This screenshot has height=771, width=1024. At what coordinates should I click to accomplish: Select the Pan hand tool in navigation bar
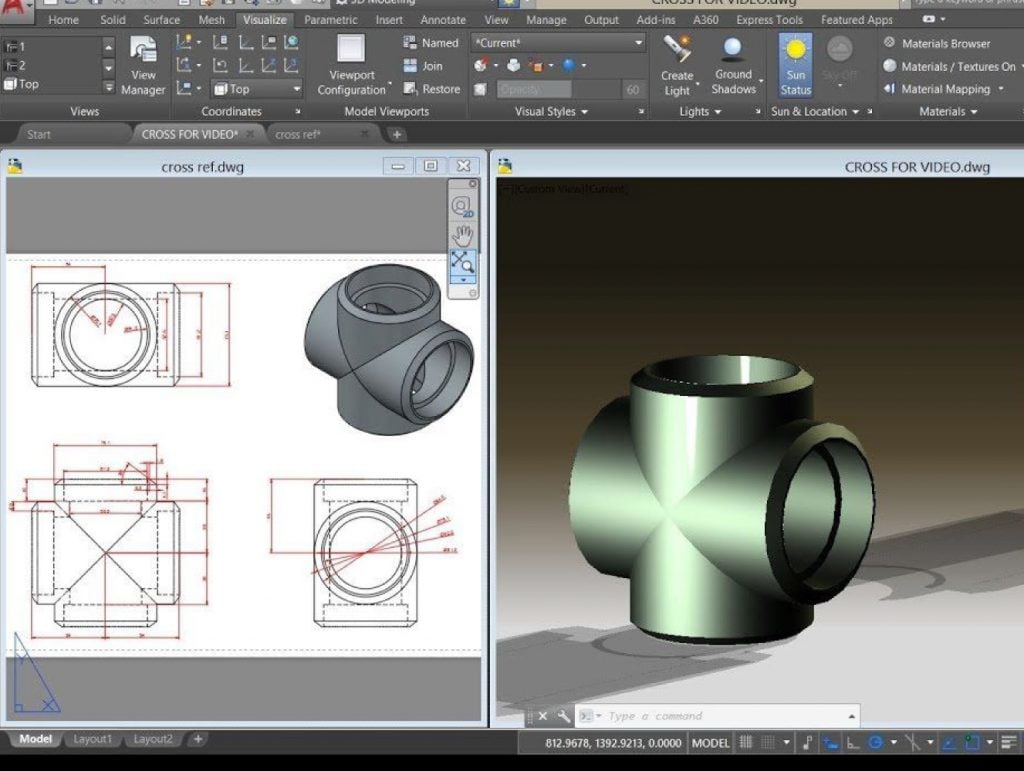(x=462, y=235)
